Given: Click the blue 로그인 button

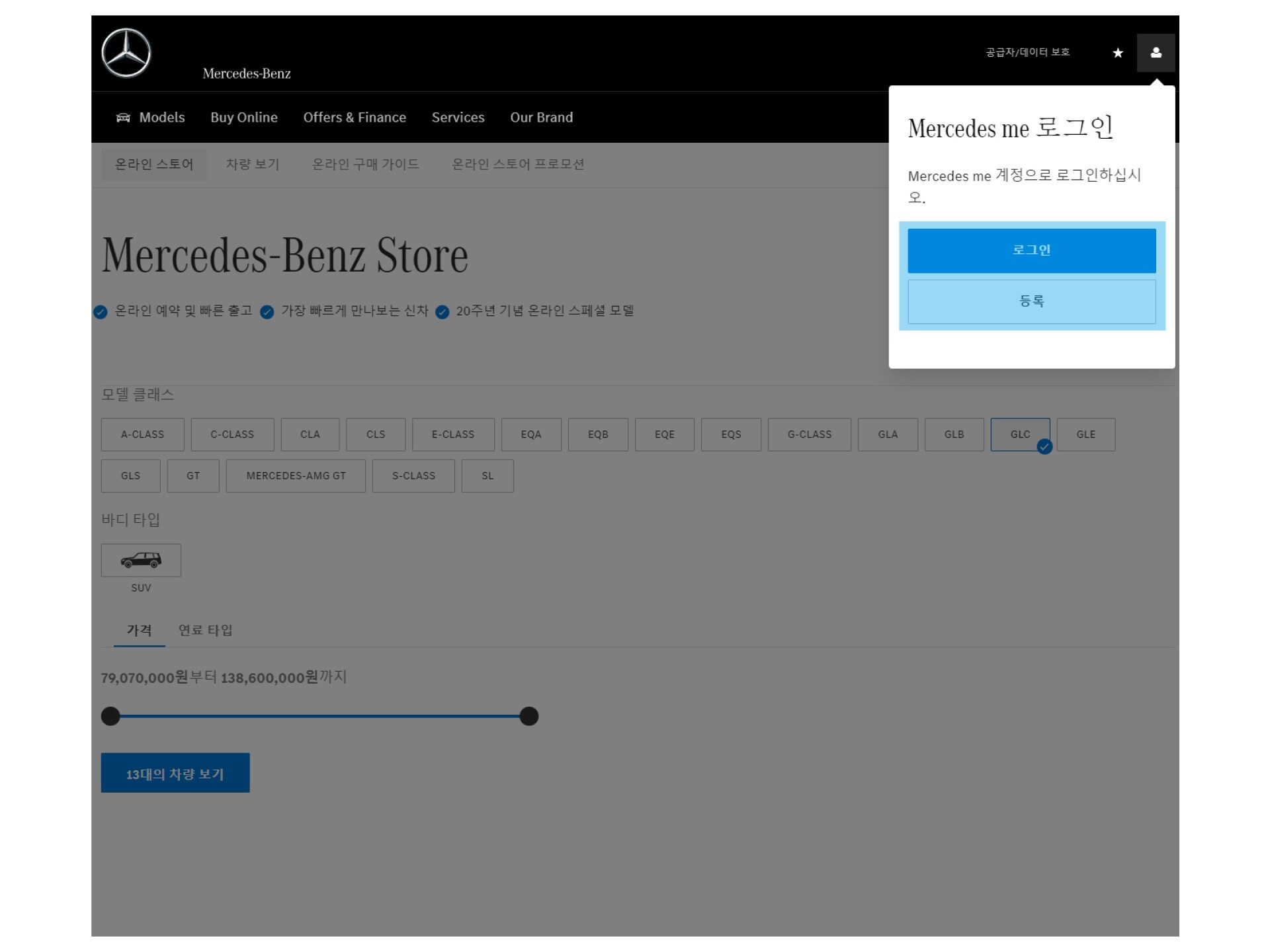Looking at the screenshot, I should point(1031,251).
